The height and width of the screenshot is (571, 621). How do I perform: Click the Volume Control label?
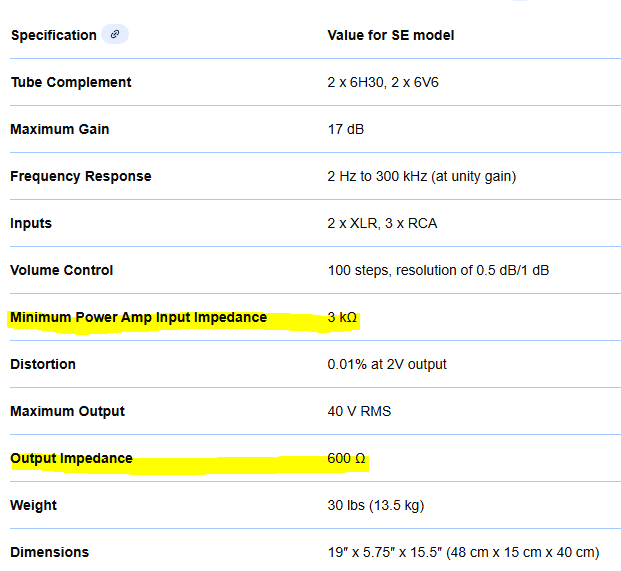coord(61,270)
